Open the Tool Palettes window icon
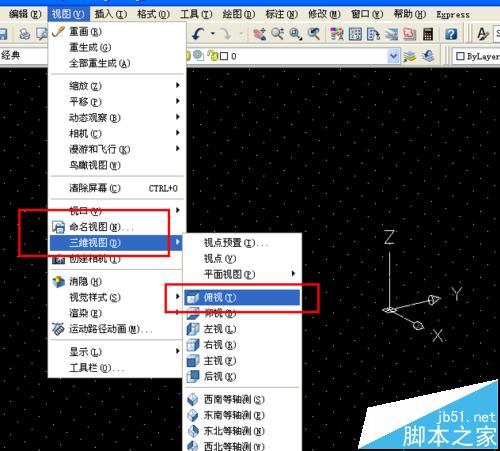The height and width of the screenshot is (451, 500). point(373,34)
